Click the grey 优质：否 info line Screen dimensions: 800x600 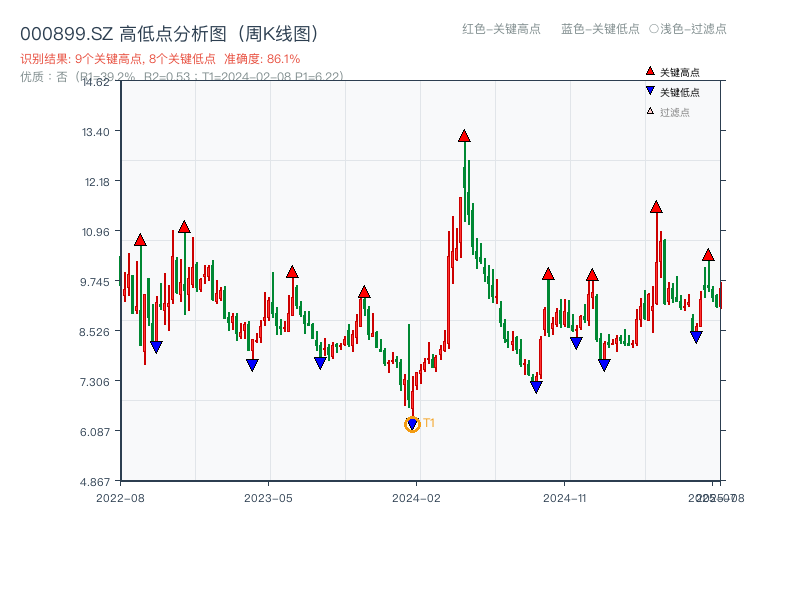pos(182,77)
